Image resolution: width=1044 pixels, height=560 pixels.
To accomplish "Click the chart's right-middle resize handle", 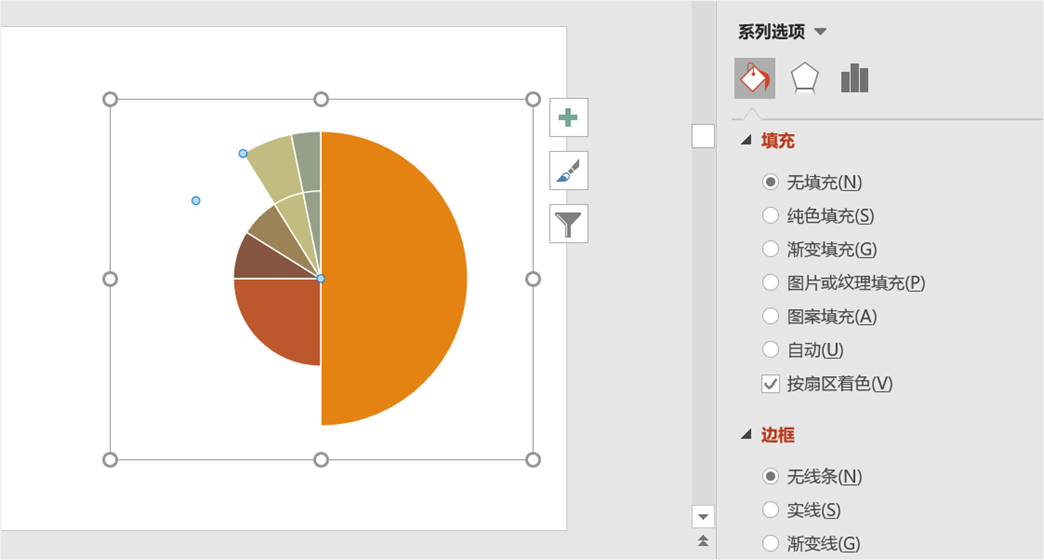I will (533, 279).
